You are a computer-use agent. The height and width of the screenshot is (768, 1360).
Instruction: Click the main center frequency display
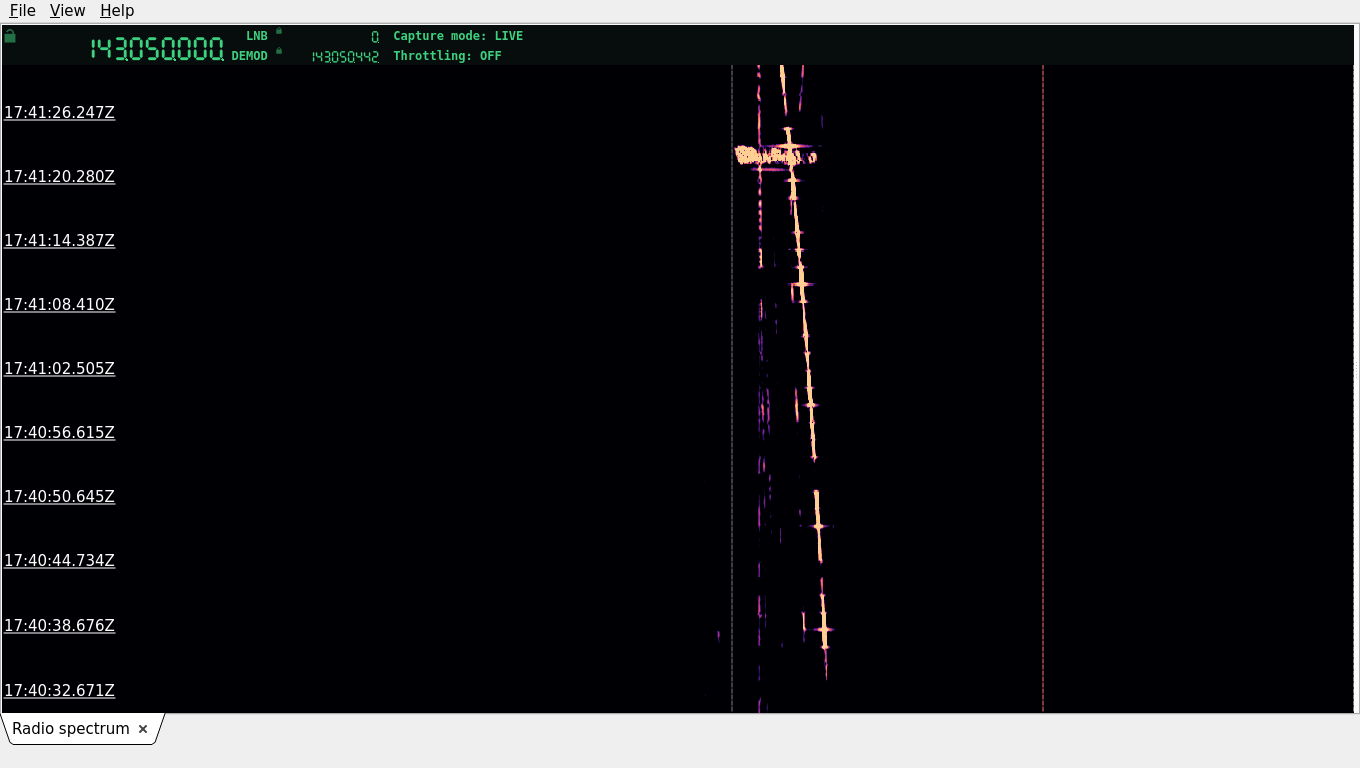tap(157, 49)
